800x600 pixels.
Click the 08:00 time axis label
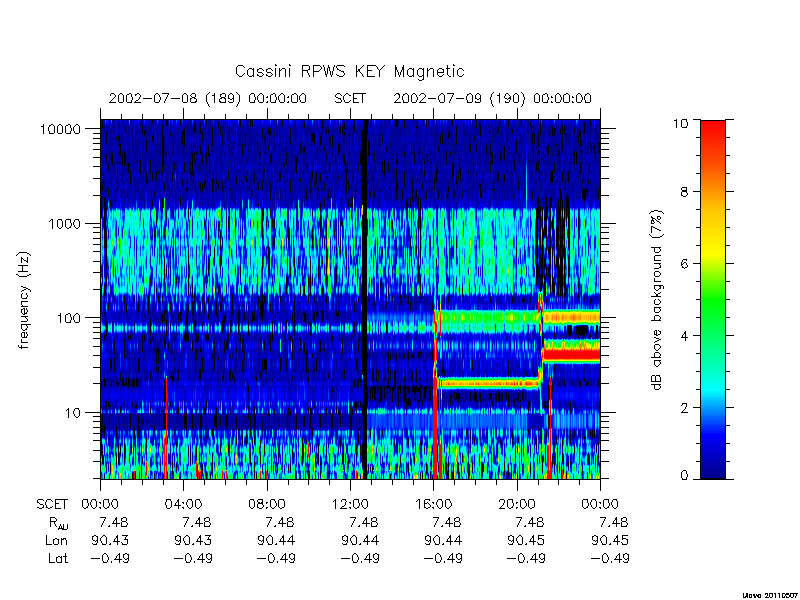(267, 504)
